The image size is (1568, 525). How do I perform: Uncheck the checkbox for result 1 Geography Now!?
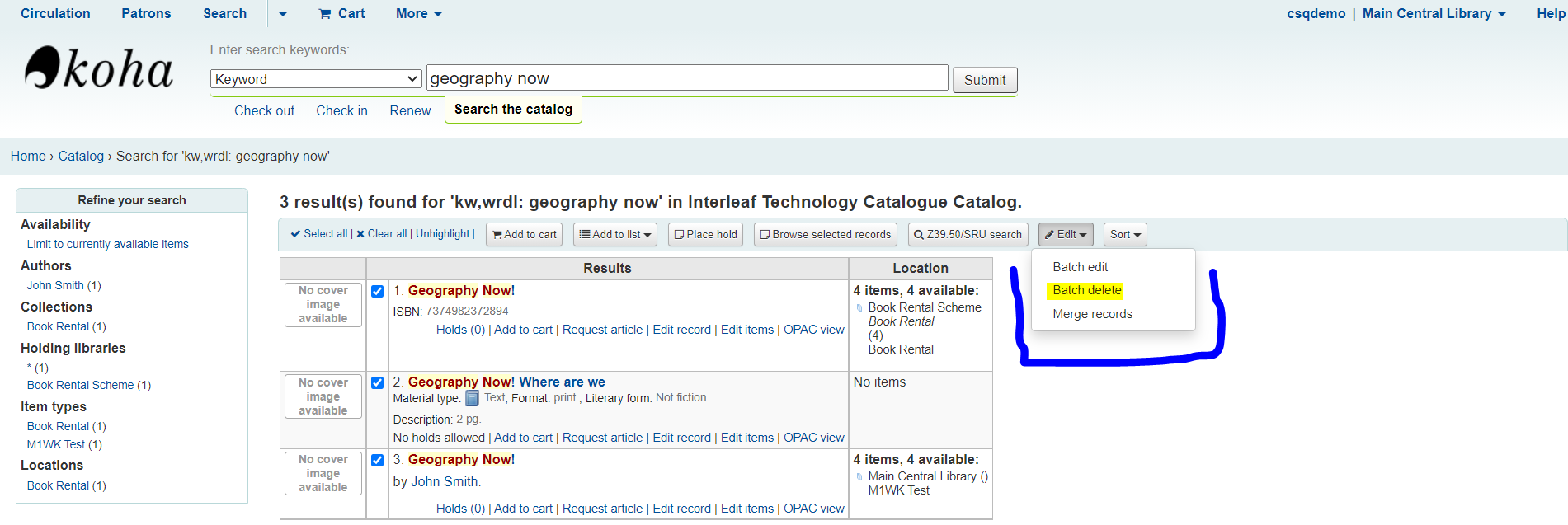[x=377, y=291]
